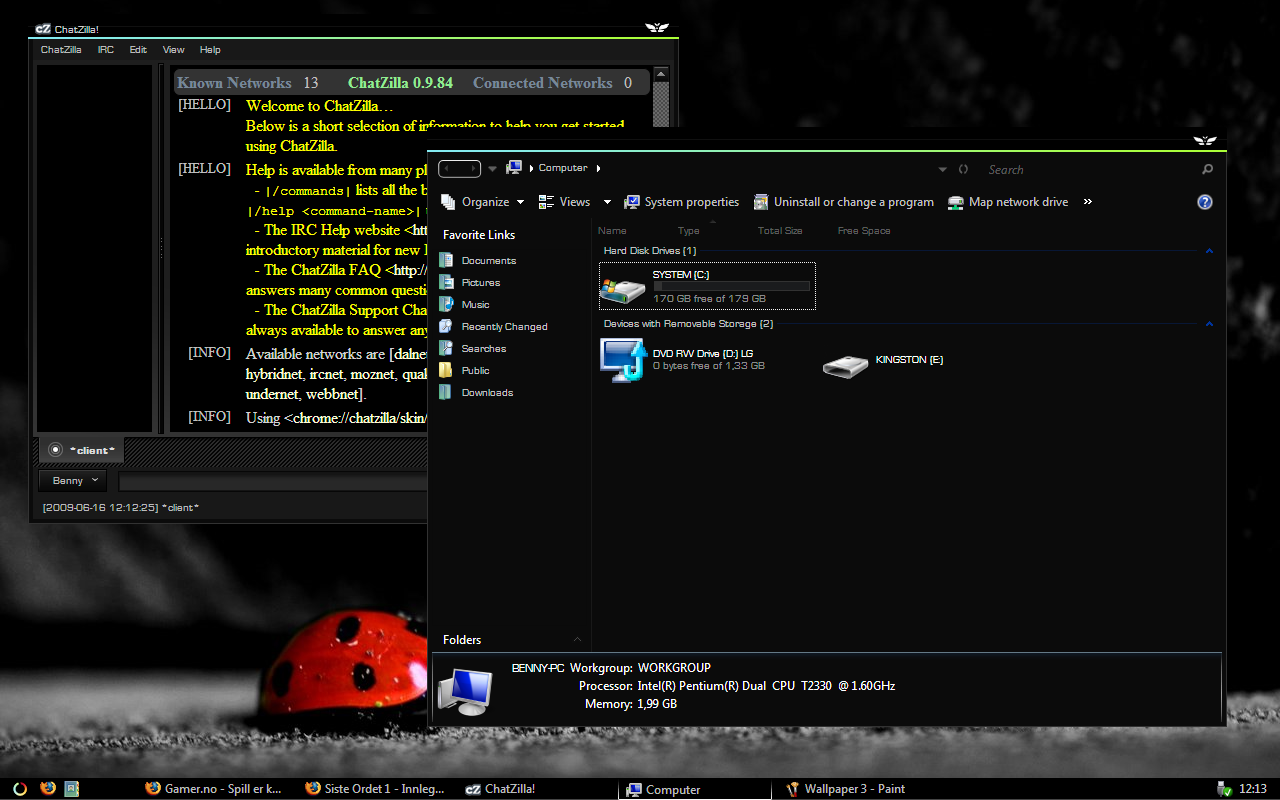Click the refresh icon beside address bar
This screenshot has width=1280, height=800.
(964, 170)
